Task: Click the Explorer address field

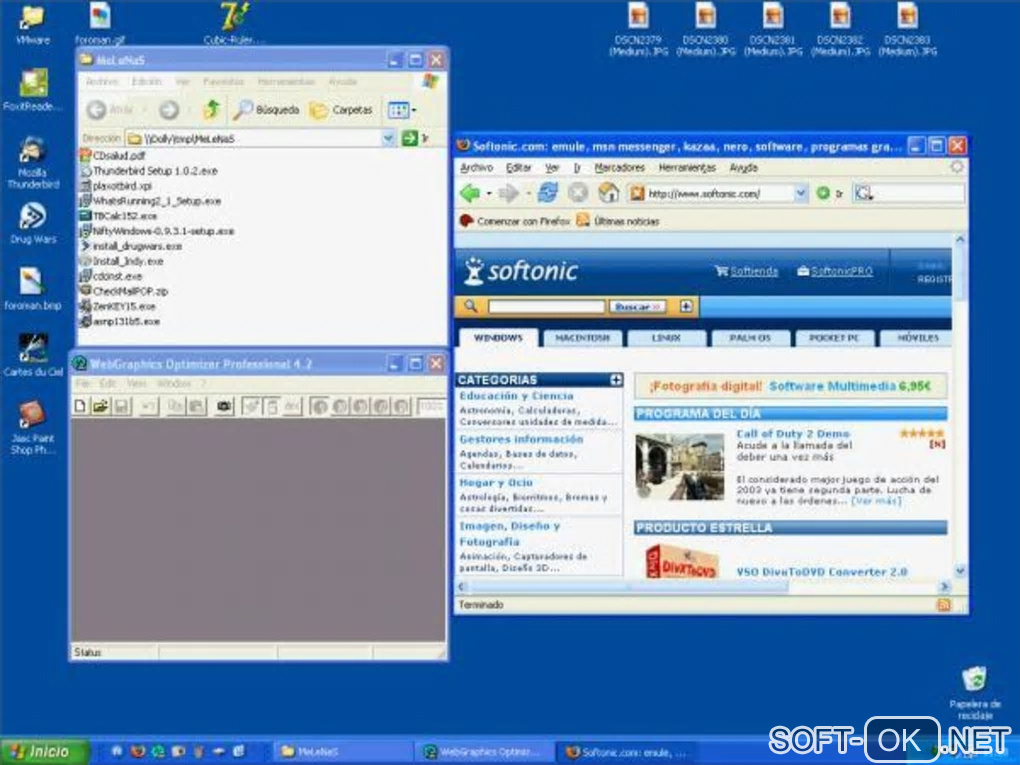Action: click(254, 138)
